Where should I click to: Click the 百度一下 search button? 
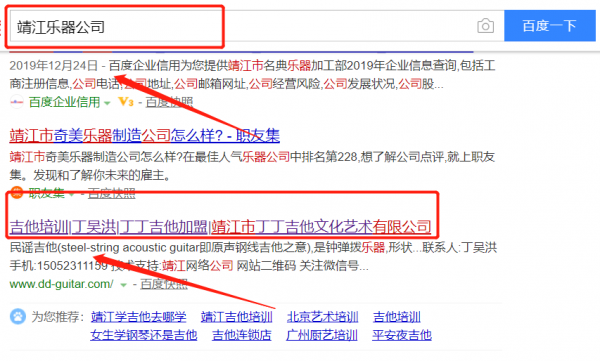[549, 26]
